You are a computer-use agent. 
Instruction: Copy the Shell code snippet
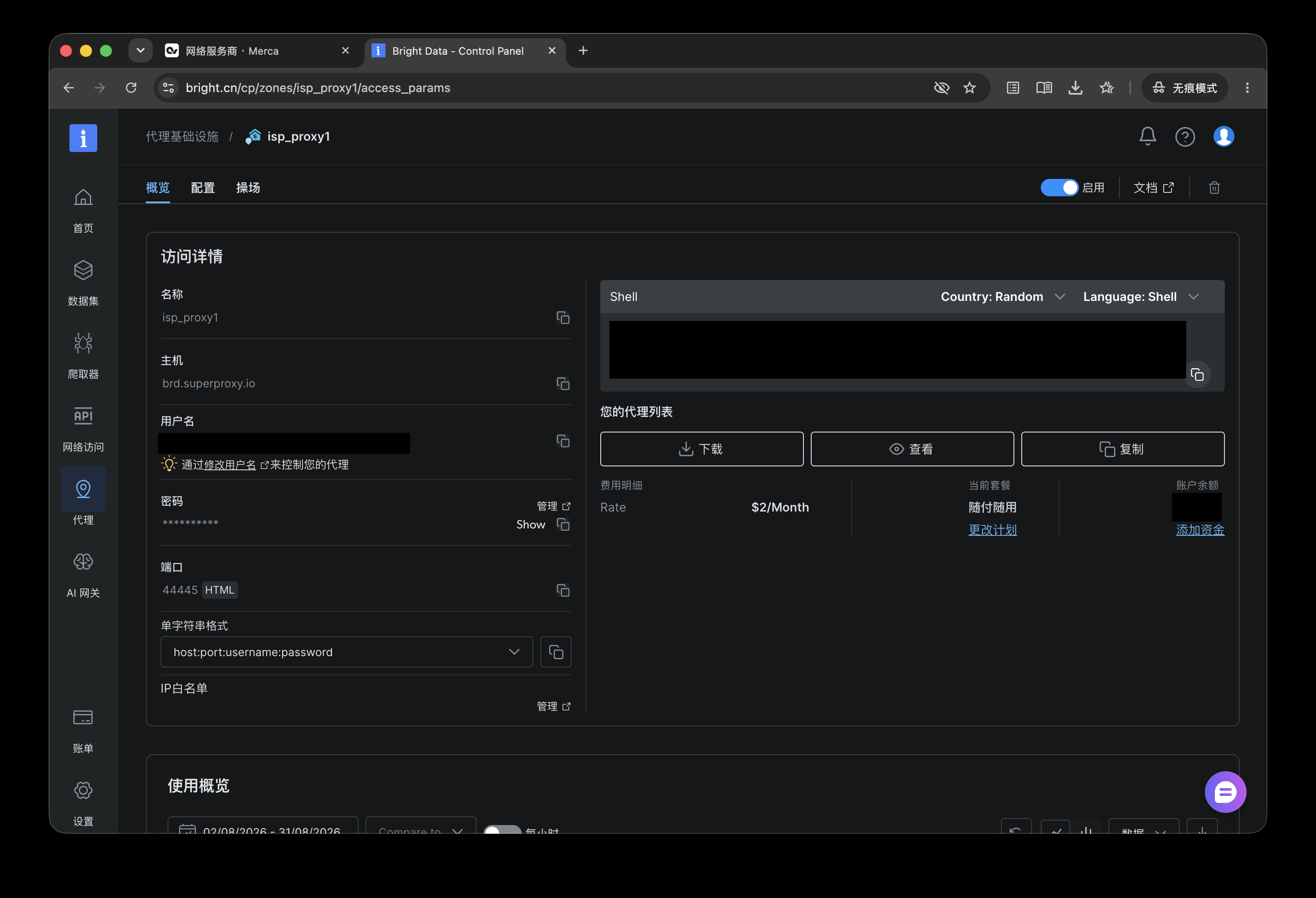(x=1197, y=374)
